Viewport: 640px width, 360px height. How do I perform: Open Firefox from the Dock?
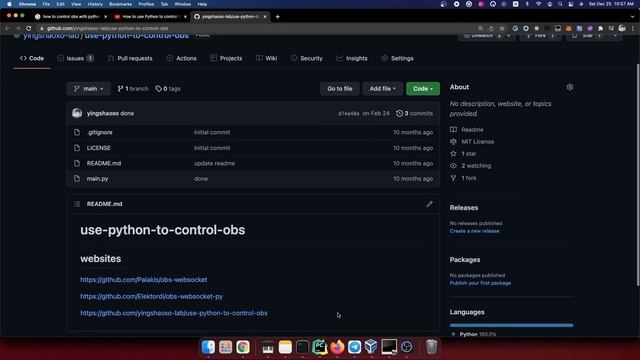pos(337,347)
